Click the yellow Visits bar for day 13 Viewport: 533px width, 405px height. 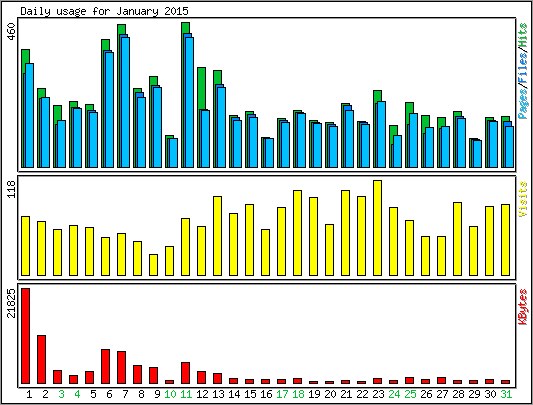[x=217, y=236]
